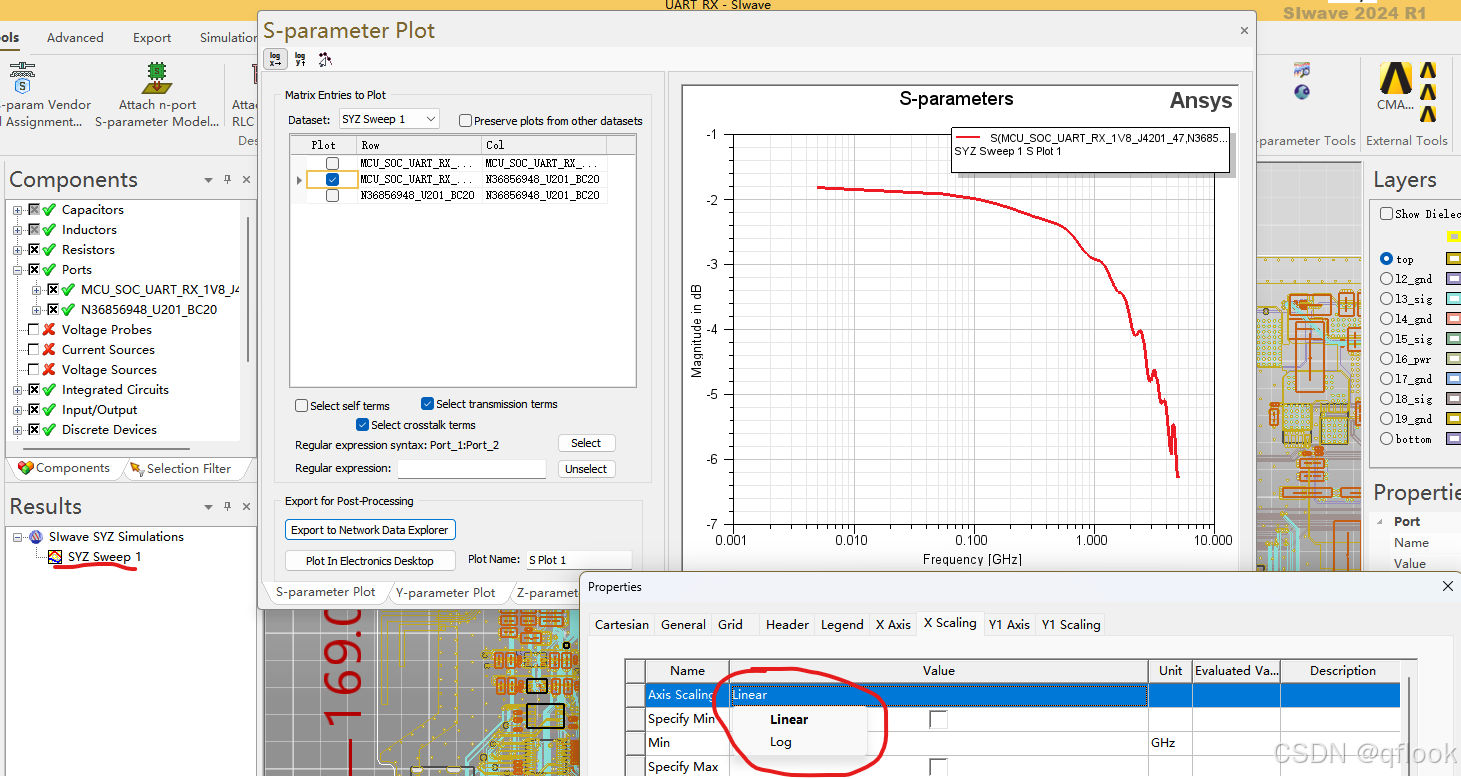The height and width of the screenshot is (779, 1461).
Task: Pin the Components panel
Action: point(228,180)
